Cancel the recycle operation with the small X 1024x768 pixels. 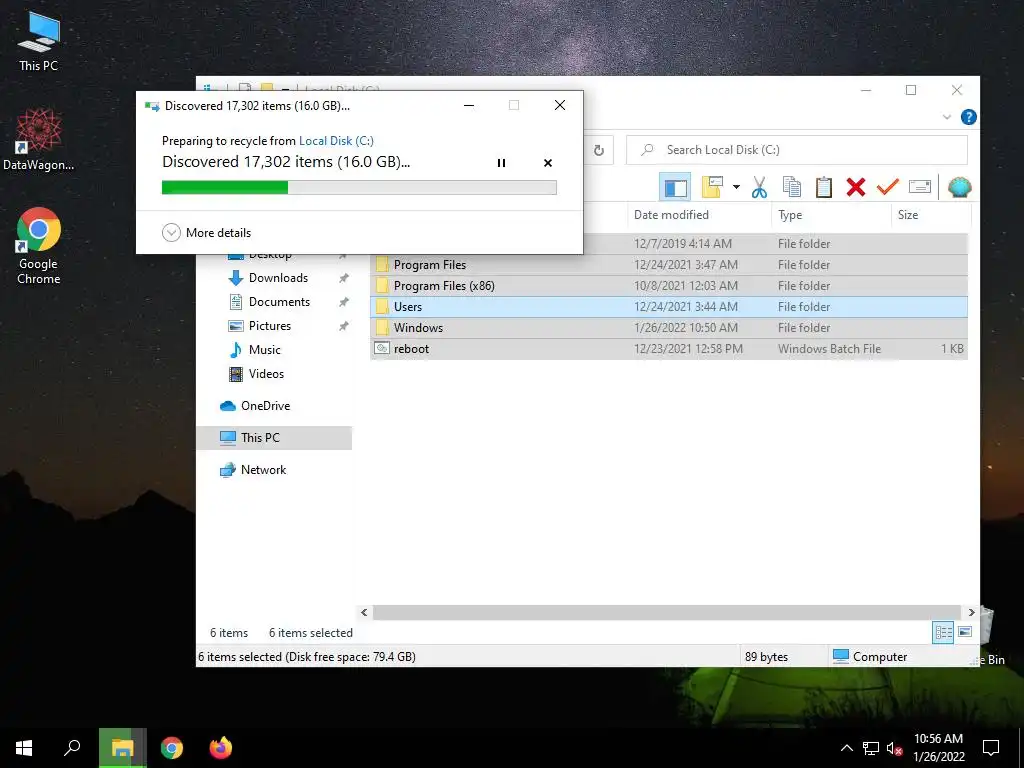[548, 163]
